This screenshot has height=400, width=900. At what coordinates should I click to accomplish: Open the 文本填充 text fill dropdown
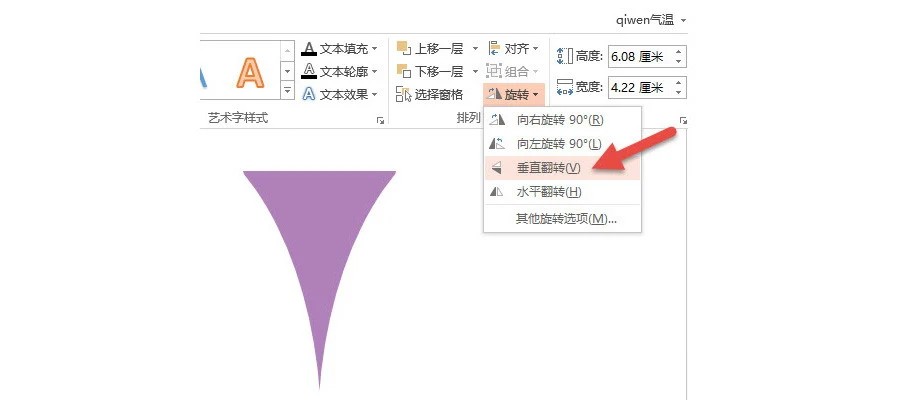coord(375,48)
